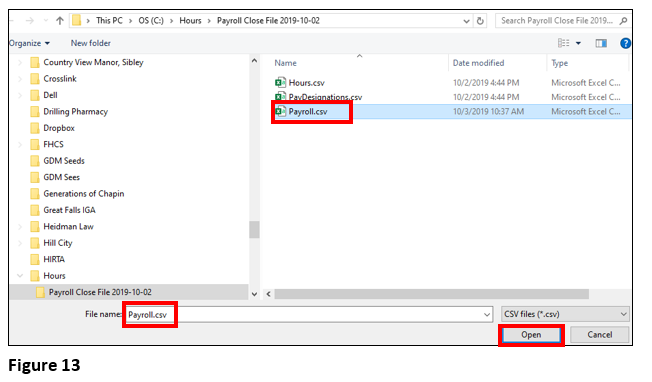The width and height of the screenshot is (652, 382).
Task: Select the Drilling Pharmacy folder
Action: click(x=75, y=112)
